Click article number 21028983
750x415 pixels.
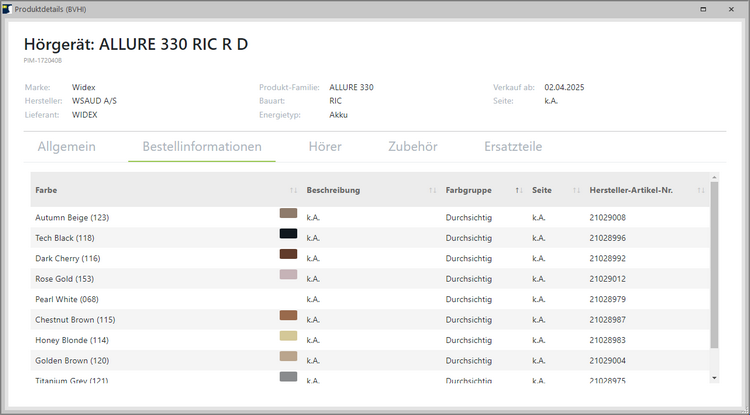pos(607,340)
